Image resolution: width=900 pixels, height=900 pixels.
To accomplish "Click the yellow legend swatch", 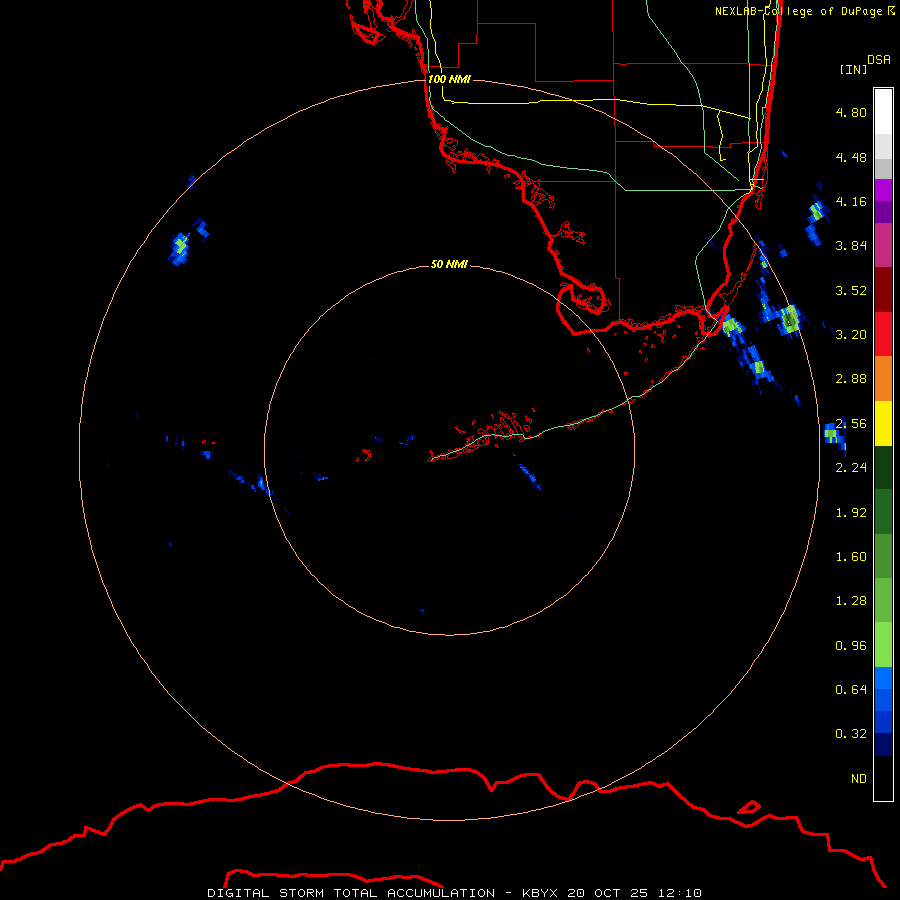I will pyautogui.click(x=883, y=423).
